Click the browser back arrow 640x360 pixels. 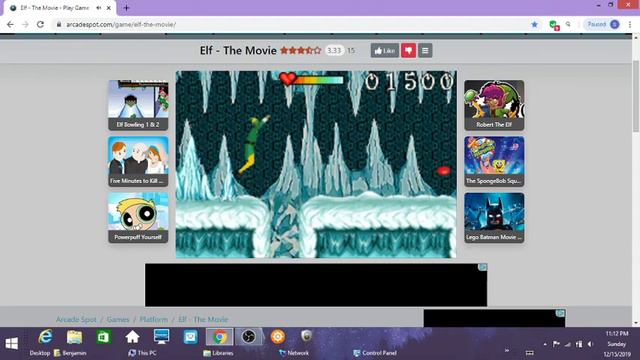coord(10,24)
